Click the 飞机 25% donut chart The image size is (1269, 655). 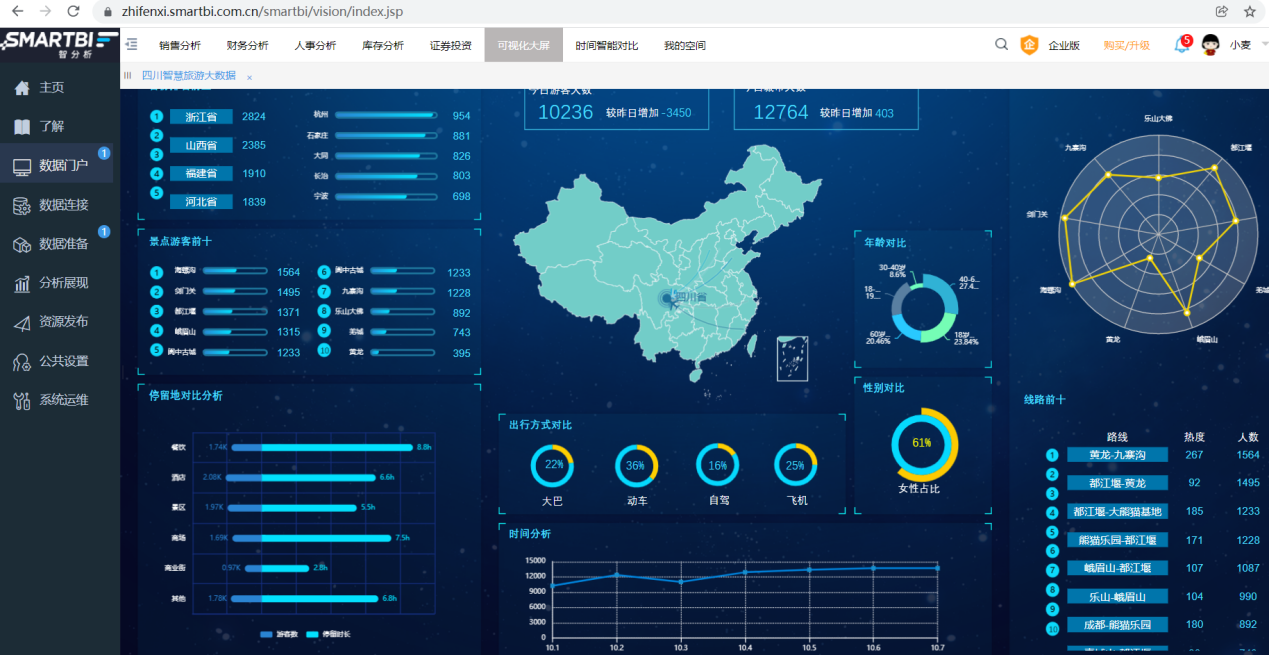[x=796, y=465]
